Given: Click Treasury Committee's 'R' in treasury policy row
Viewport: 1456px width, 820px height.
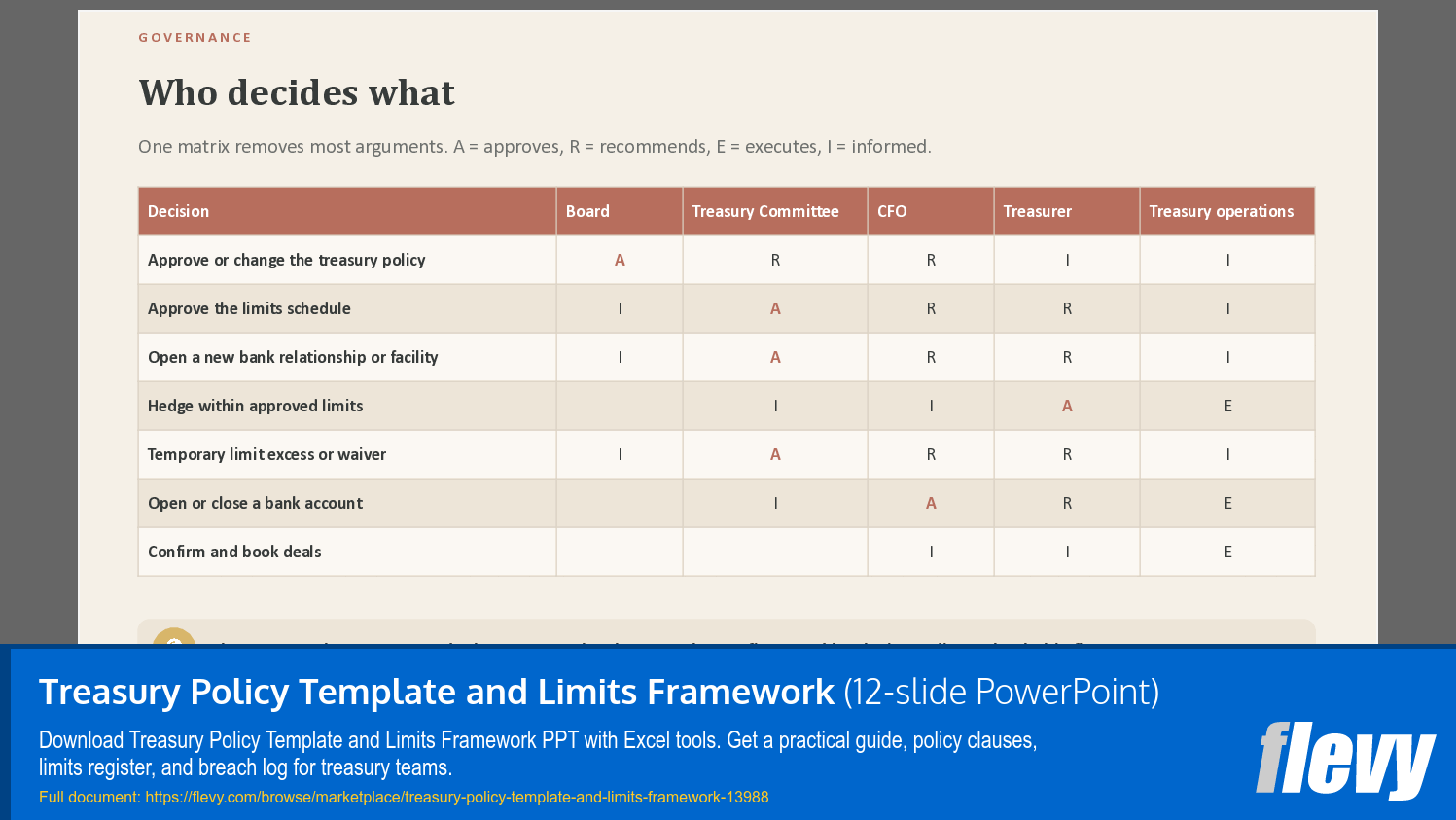Looking at the screenshot, I should click(x=775, y=260).
